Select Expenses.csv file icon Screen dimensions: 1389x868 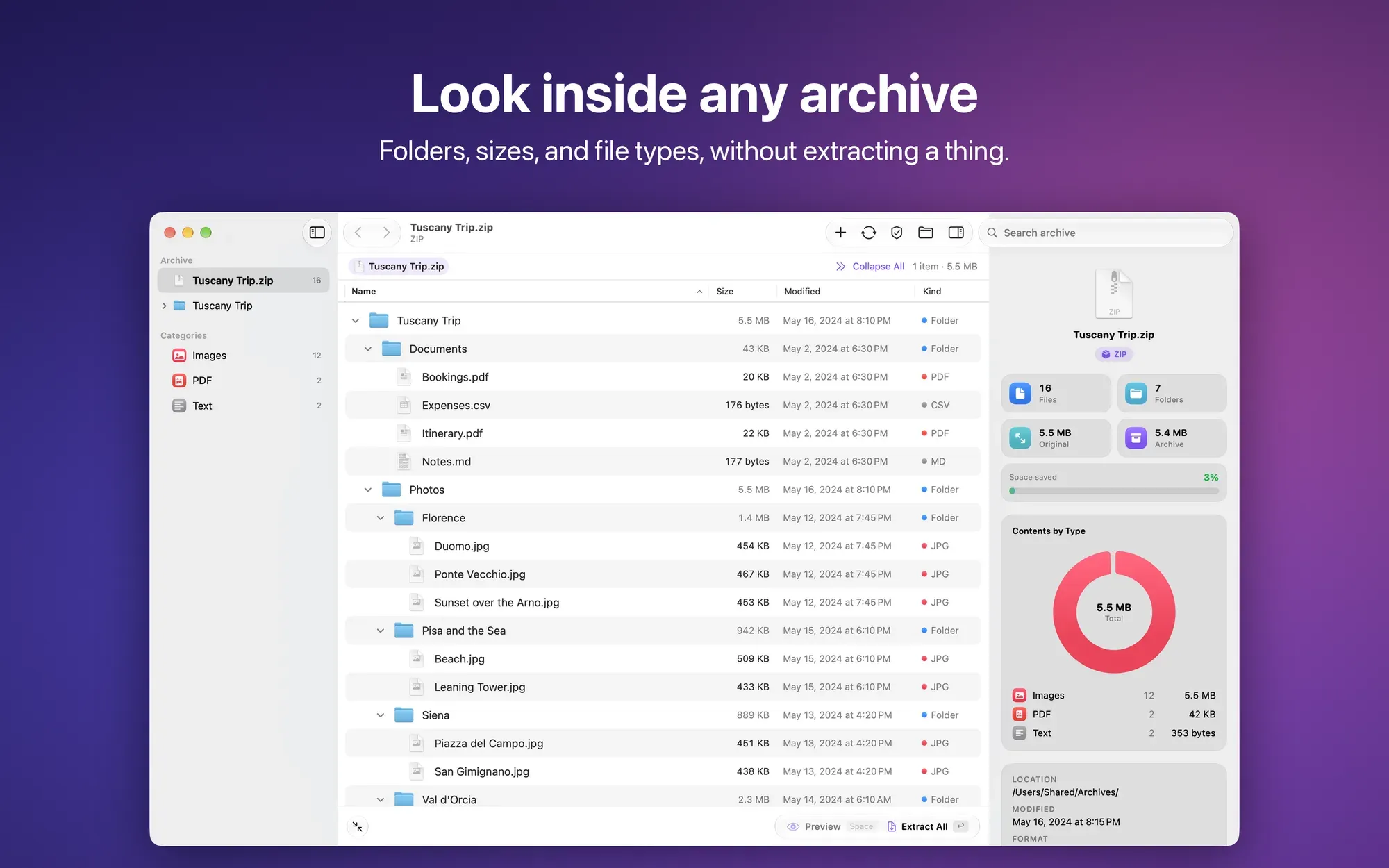[404, 405]
